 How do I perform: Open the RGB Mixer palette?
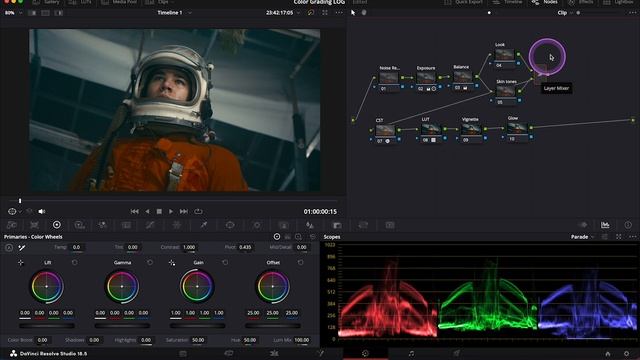click(102, 225)
